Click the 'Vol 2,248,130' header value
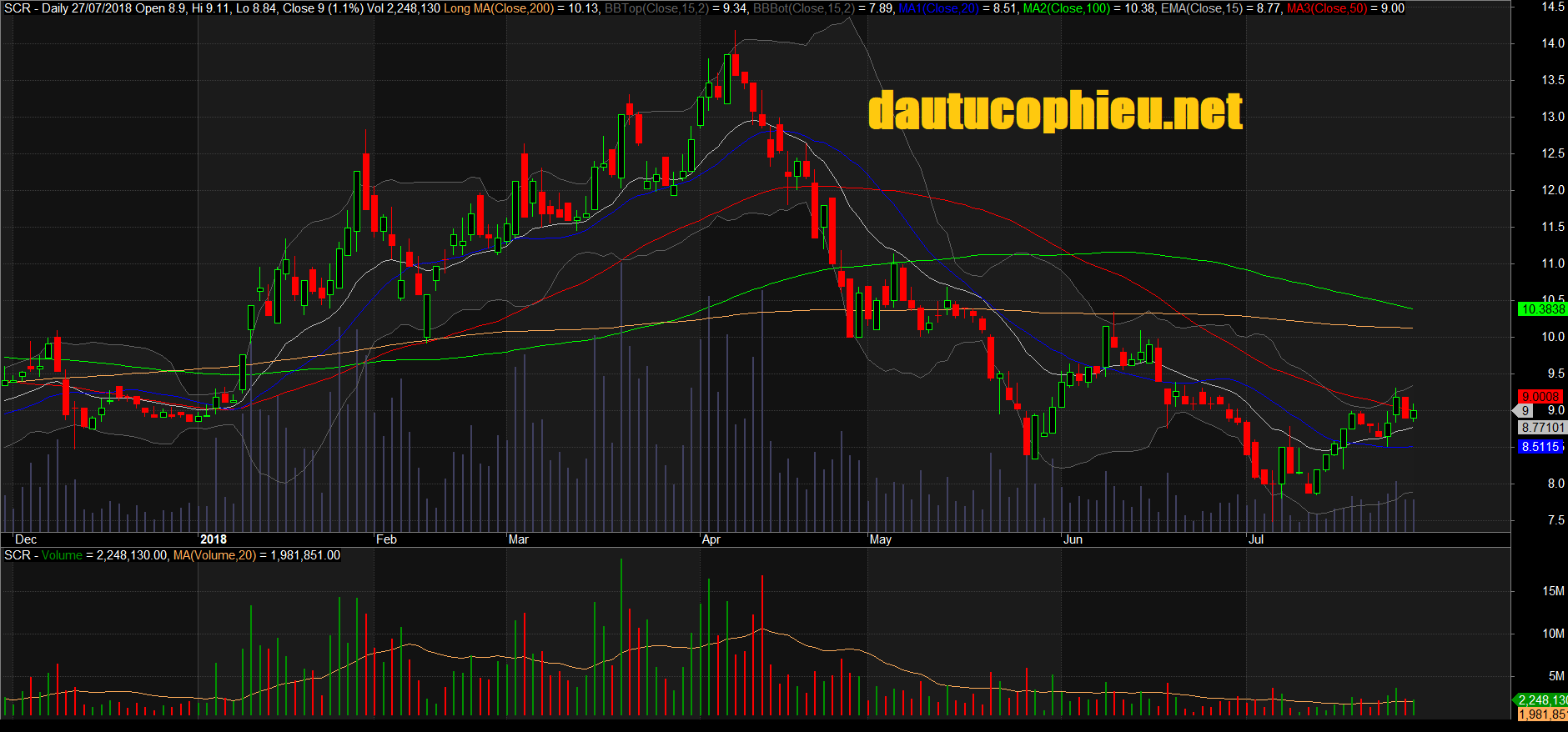 point(403,8)
